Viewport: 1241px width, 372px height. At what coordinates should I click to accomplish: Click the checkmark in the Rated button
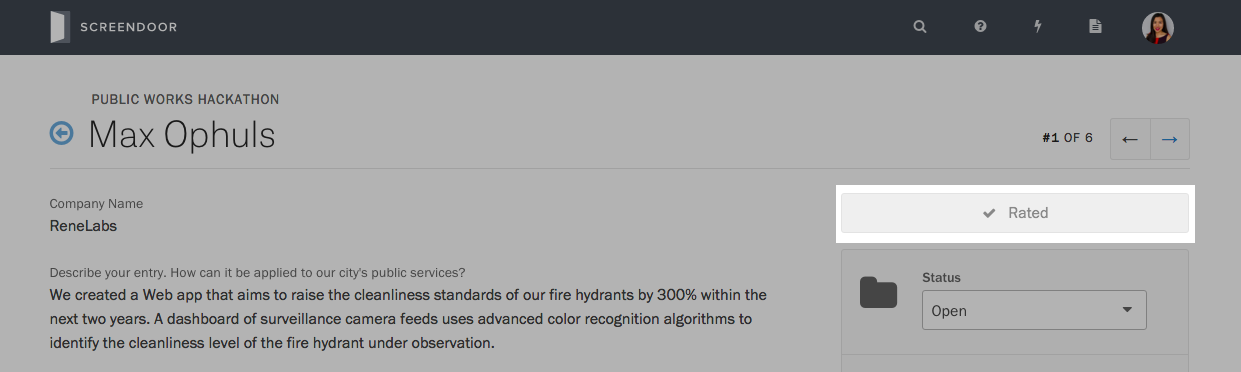point(989,213)
